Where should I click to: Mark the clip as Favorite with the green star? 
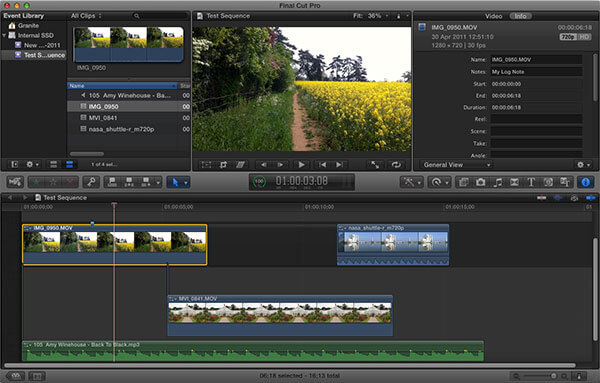(x=36, y=182)
